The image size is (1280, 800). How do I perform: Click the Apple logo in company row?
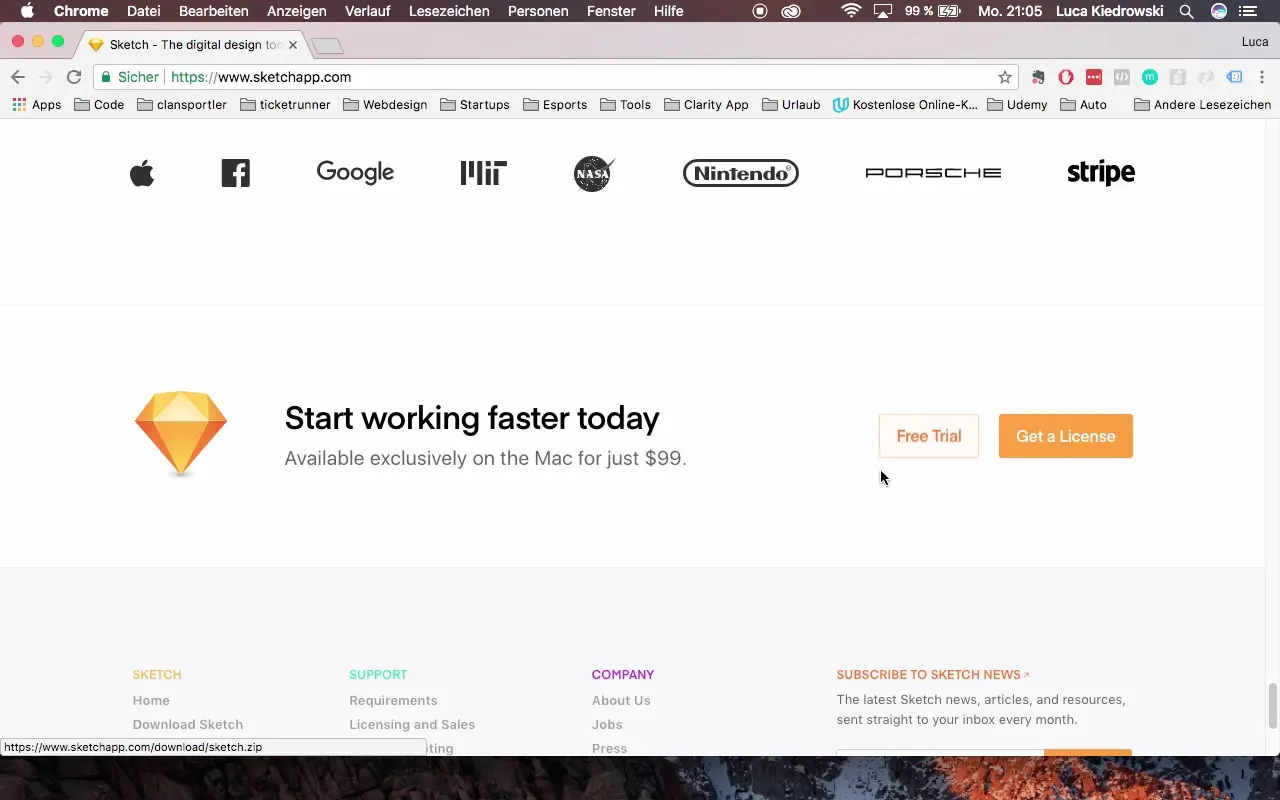tap(142, 173)
